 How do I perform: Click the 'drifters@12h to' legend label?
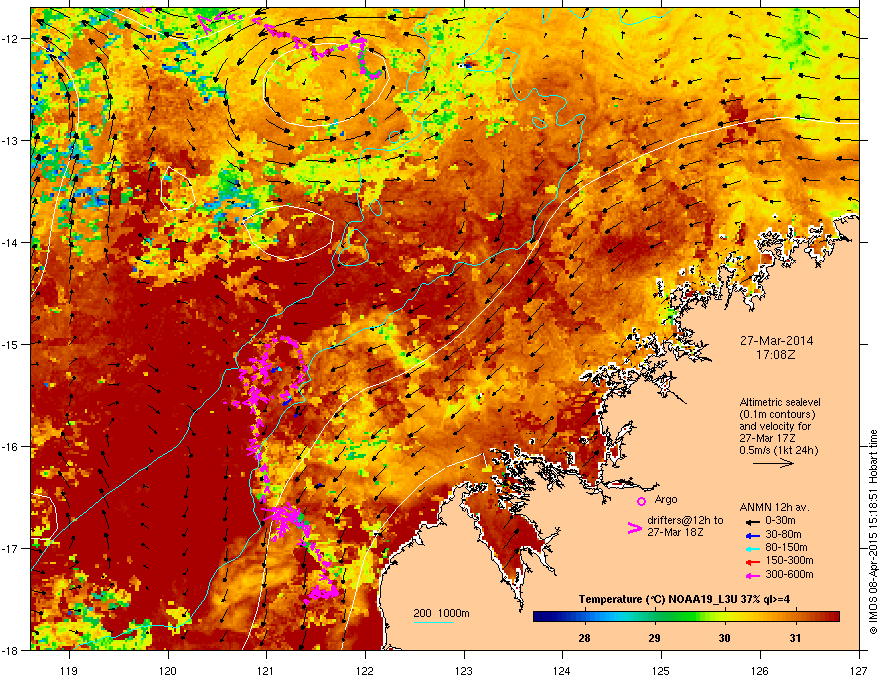685,520
